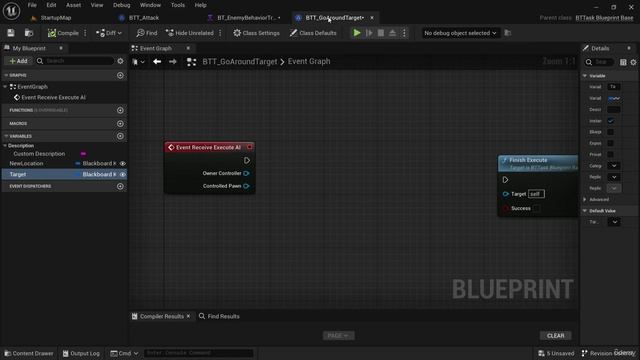
Task: Start Play in Editor
Action: tap(357, 33)
